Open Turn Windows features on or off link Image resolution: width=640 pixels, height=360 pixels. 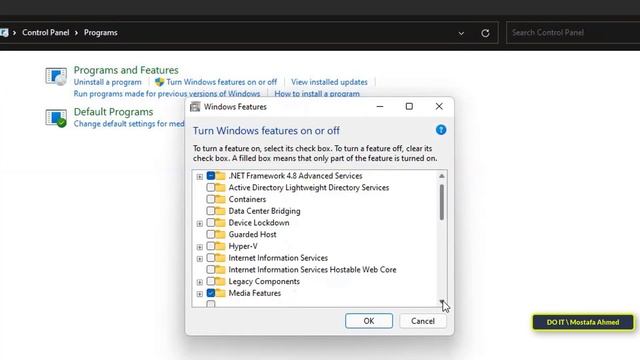[221, 82]
